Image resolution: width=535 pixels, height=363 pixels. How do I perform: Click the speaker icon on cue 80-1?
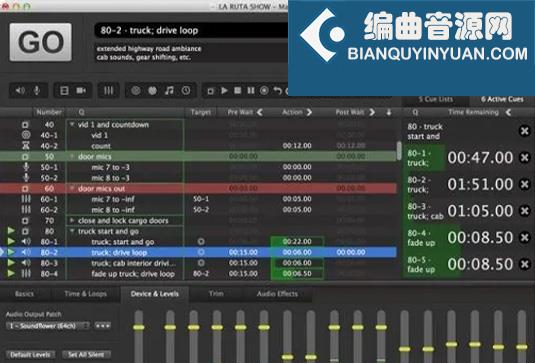[x=26, y=242]
